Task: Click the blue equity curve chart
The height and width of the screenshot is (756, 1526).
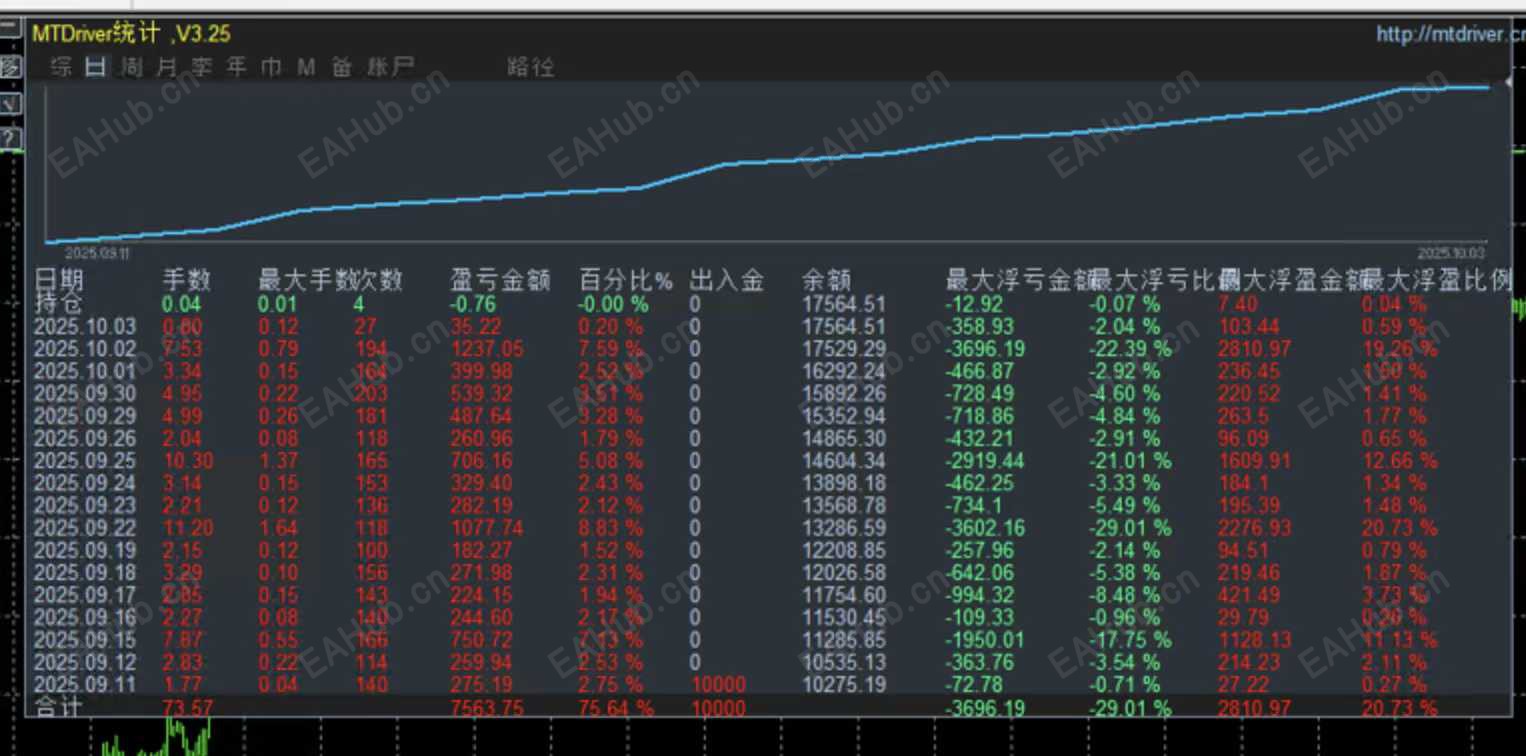Action: point(768,164)
